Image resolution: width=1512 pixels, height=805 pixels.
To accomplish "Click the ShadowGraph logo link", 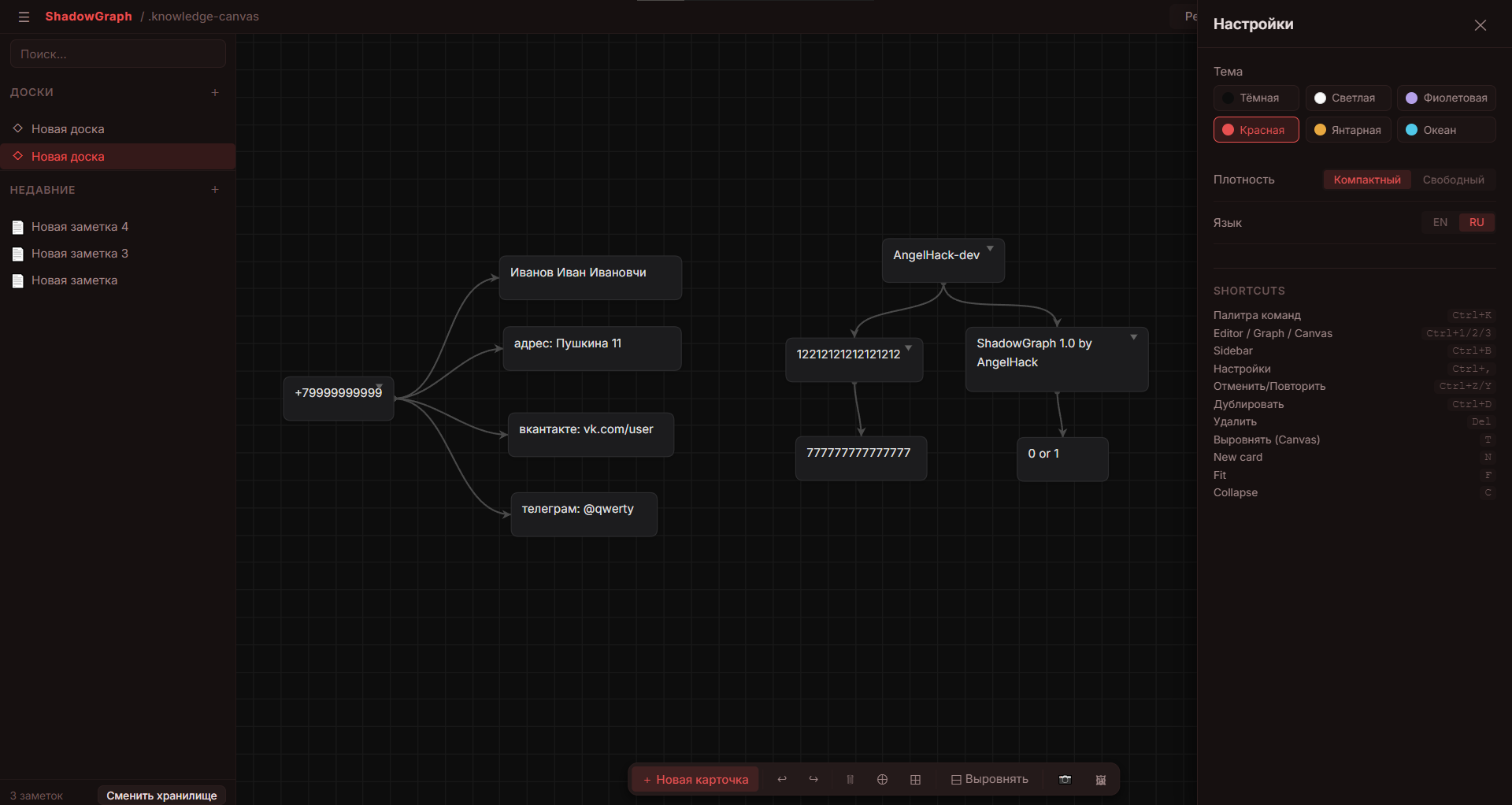I will click(x=88, y=17).
